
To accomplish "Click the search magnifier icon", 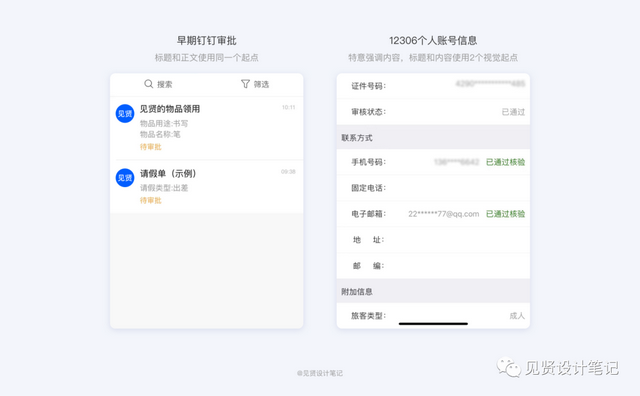I will tap(149, 84).
